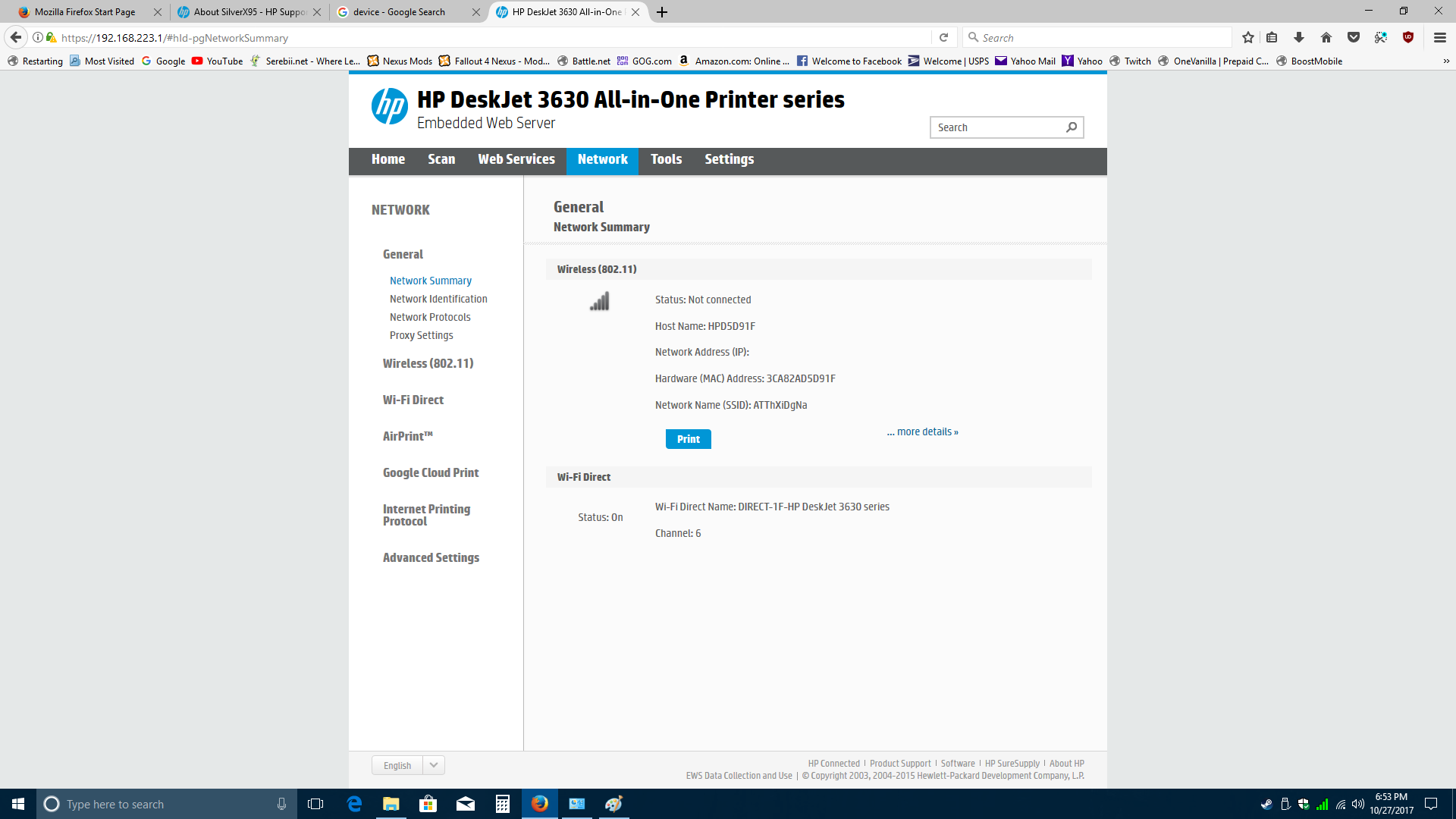Open Microsoft Edge from the taskbar

pos(354,804)
